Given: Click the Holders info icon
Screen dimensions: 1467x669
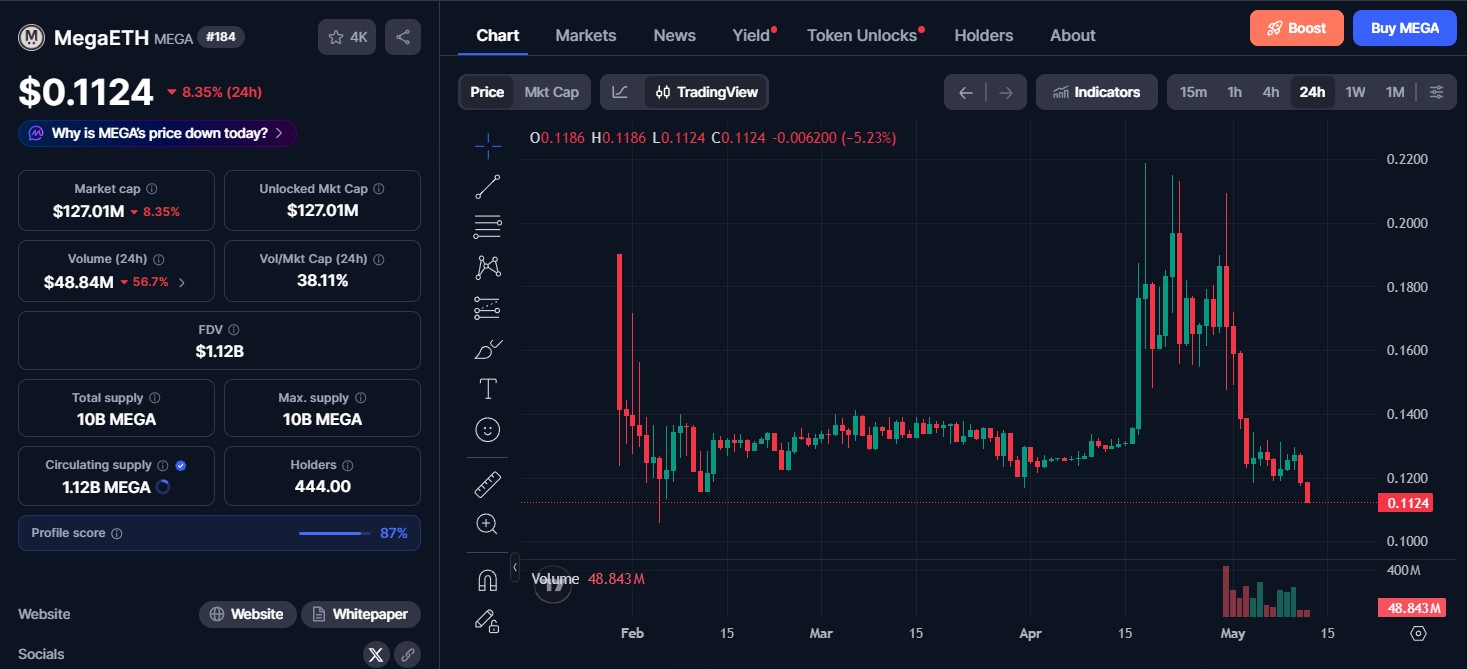Looking at the screenshot, I should pyautogui.click(x=347, y=465).
